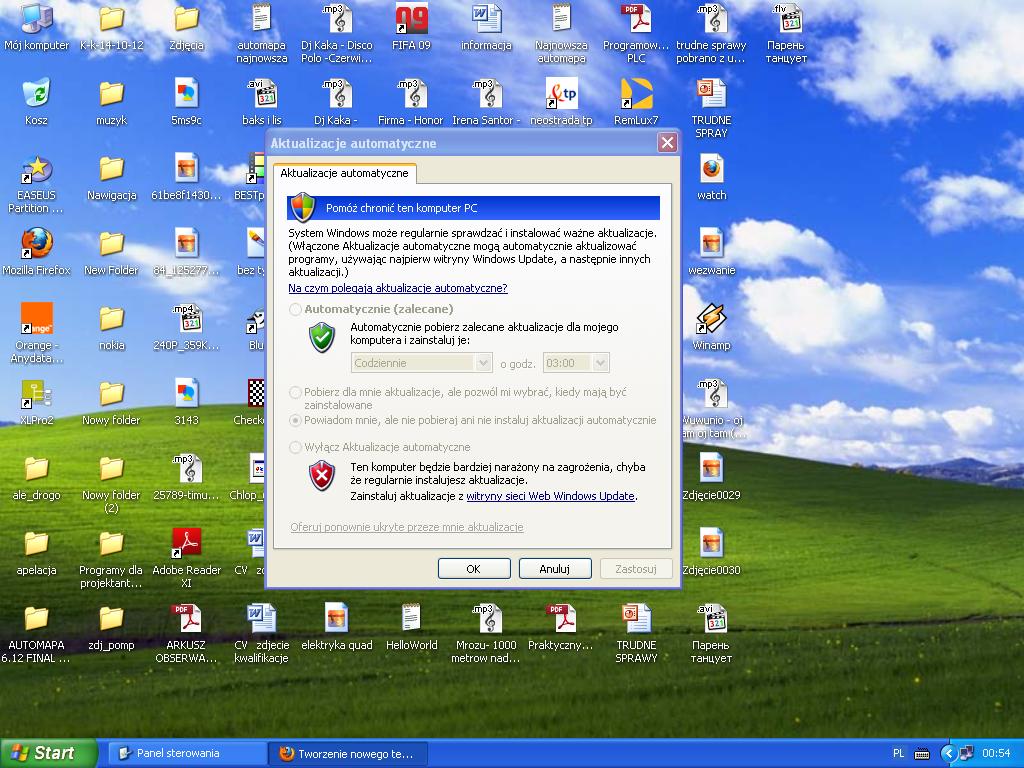1024x768 pixels.
Task: Click Oferuj ponownie ukryte aktualizacje link
Action: (407, 527)
